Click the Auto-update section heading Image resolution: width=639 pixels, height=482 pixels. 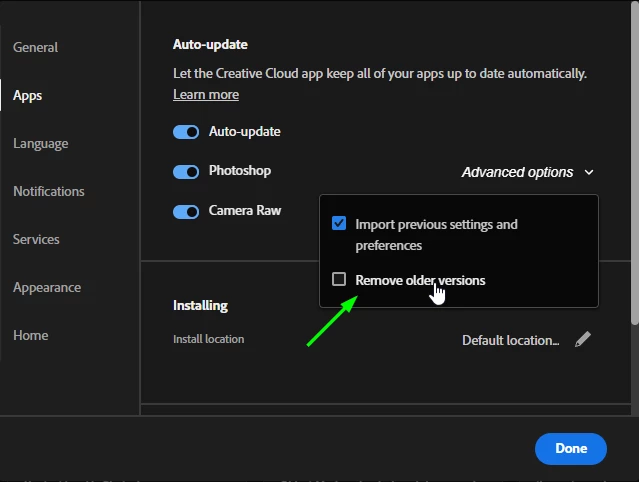(210, 44)
